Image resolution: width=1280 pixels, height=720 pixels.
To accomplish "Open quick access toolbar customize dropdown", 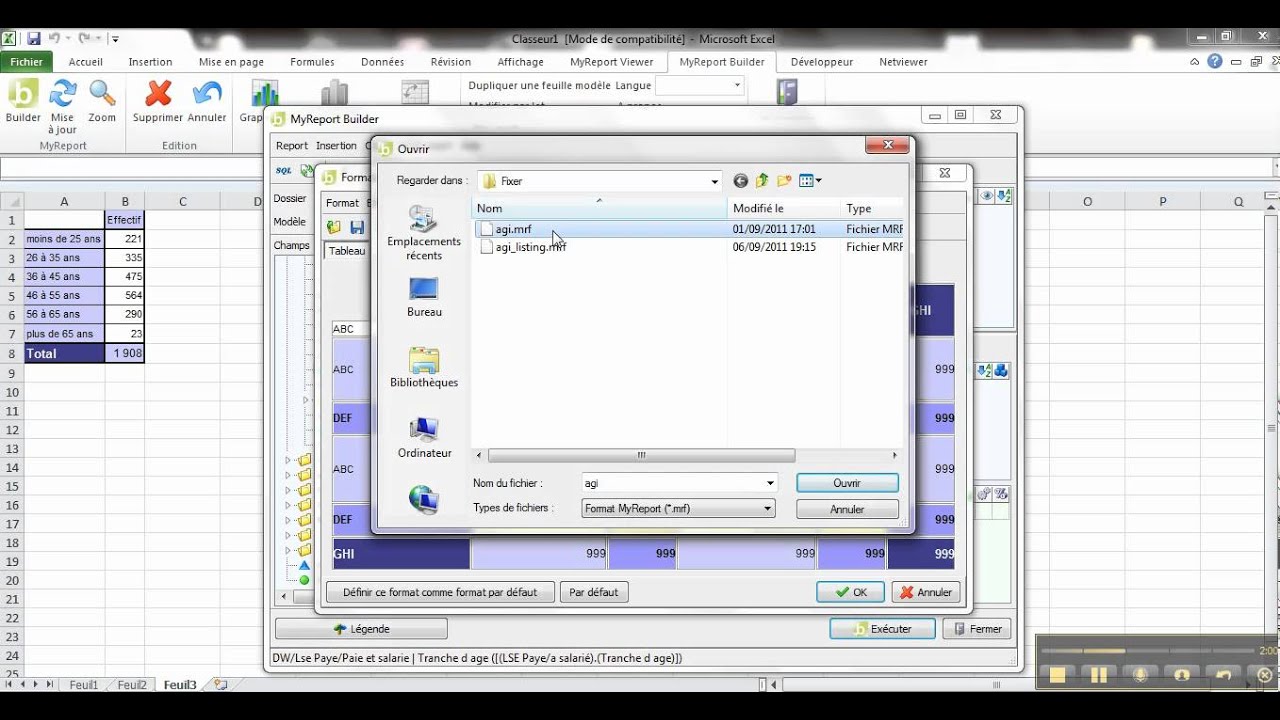I will (116, 39).
